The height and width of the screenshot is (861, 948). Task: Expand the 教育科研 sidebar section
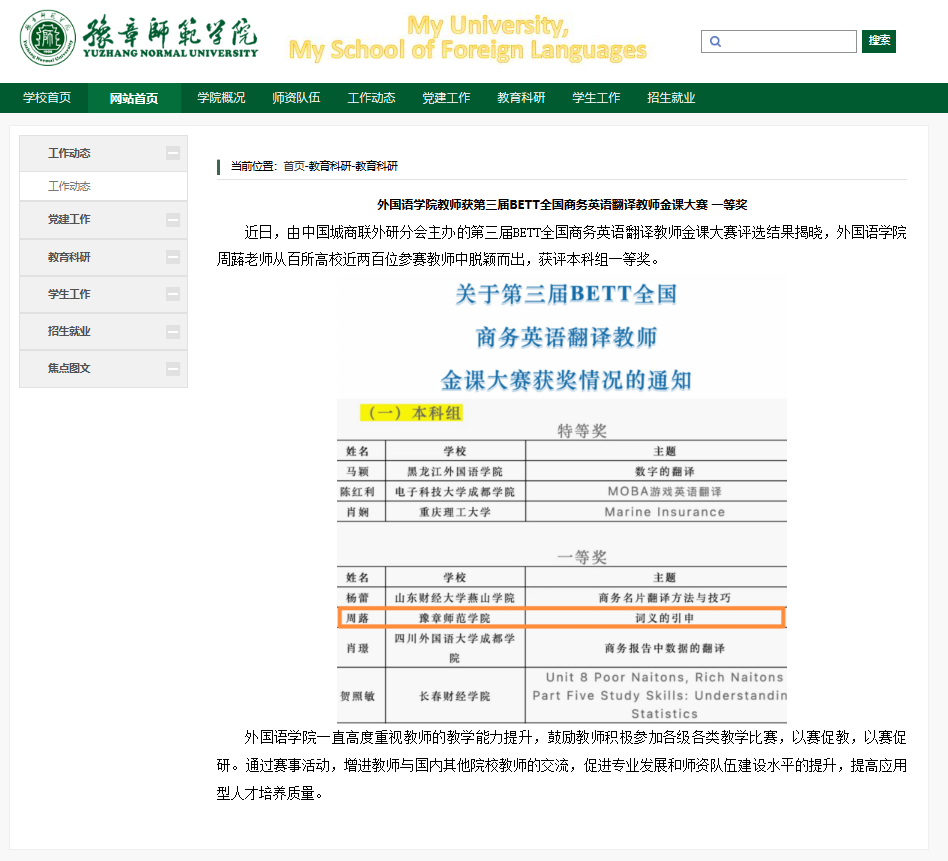pos(173,257)
